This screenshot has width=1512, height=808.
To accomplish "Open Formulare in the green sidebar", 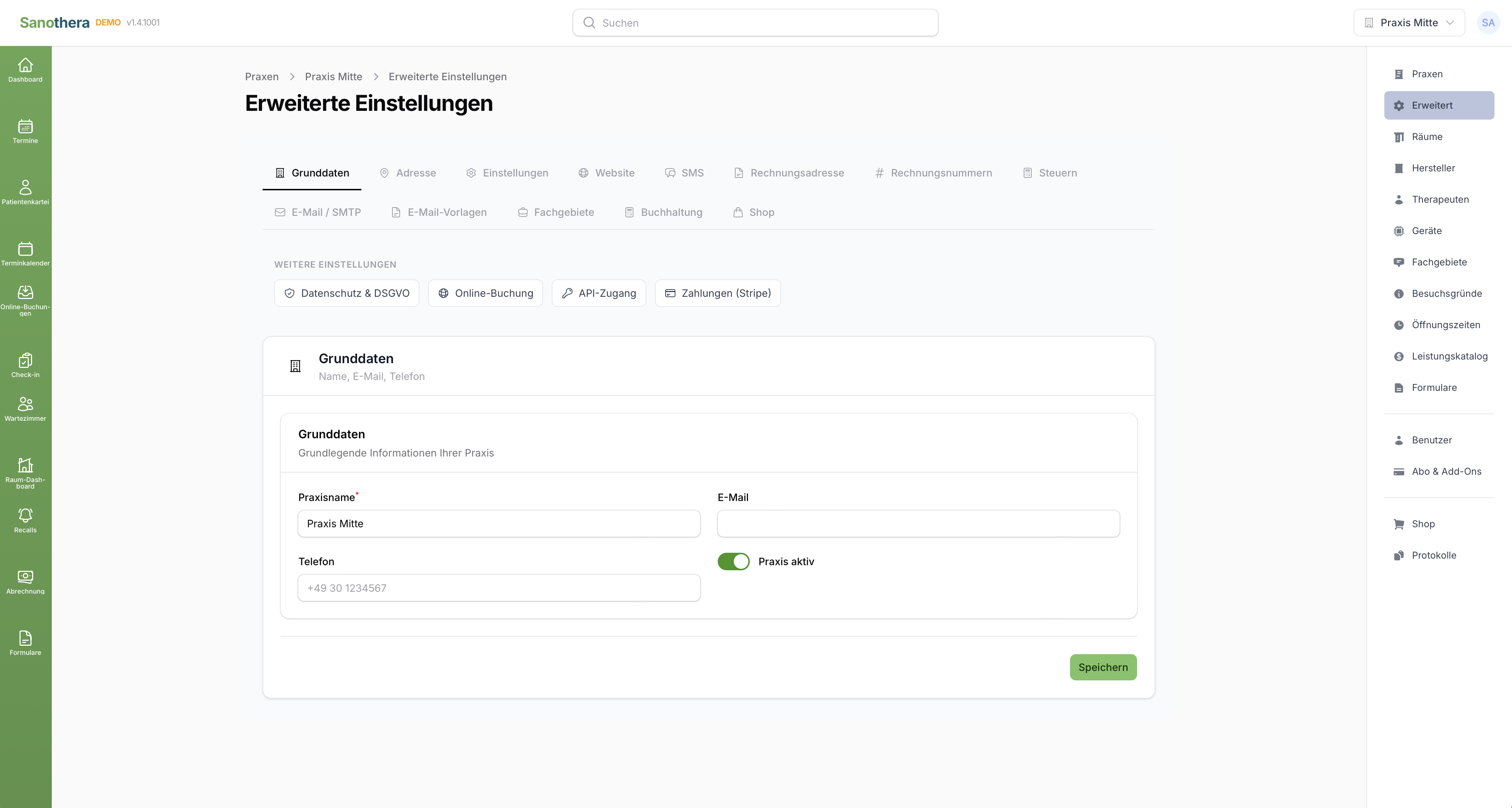I will (25, 643).
